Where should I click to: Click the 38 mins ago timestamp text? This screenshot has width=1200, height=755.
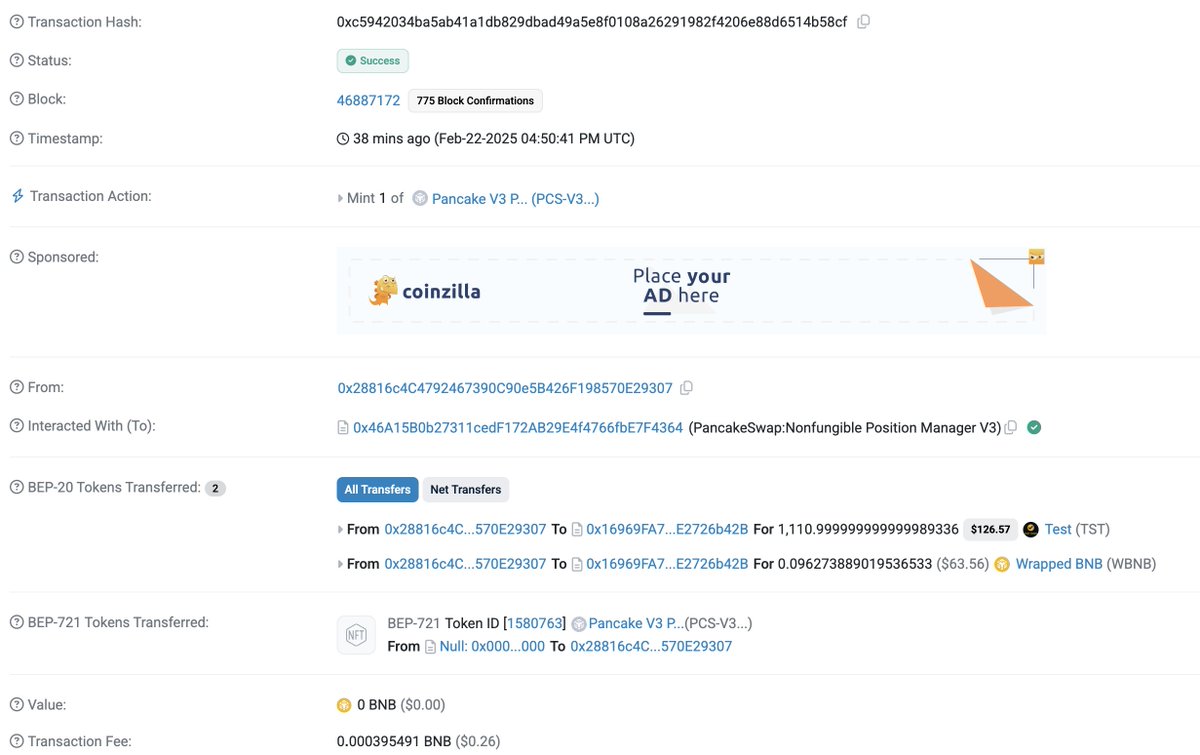click(x=494, y=139)
